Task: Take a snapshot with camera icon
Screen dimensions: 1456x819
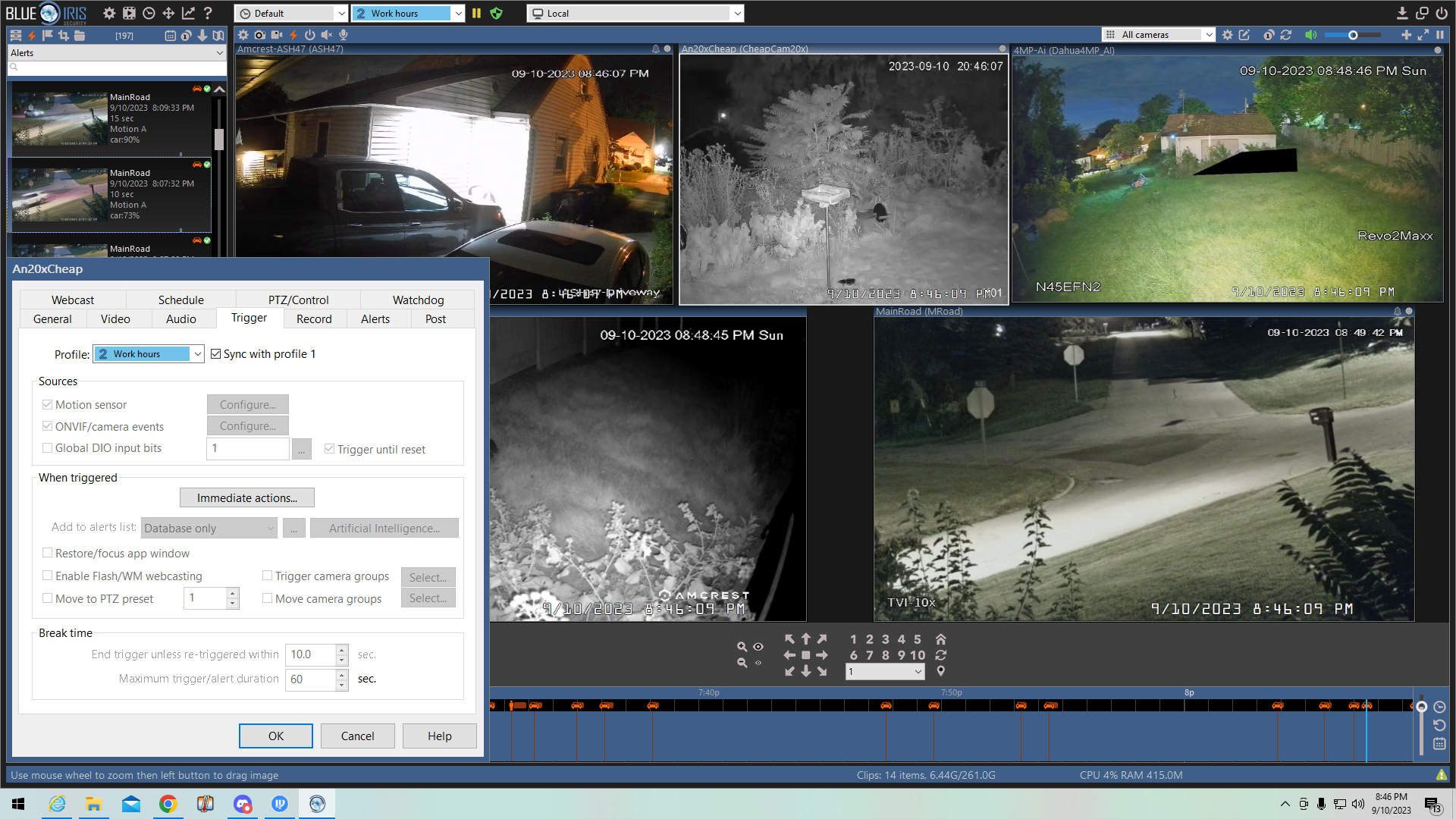Action: coord(259,35)
